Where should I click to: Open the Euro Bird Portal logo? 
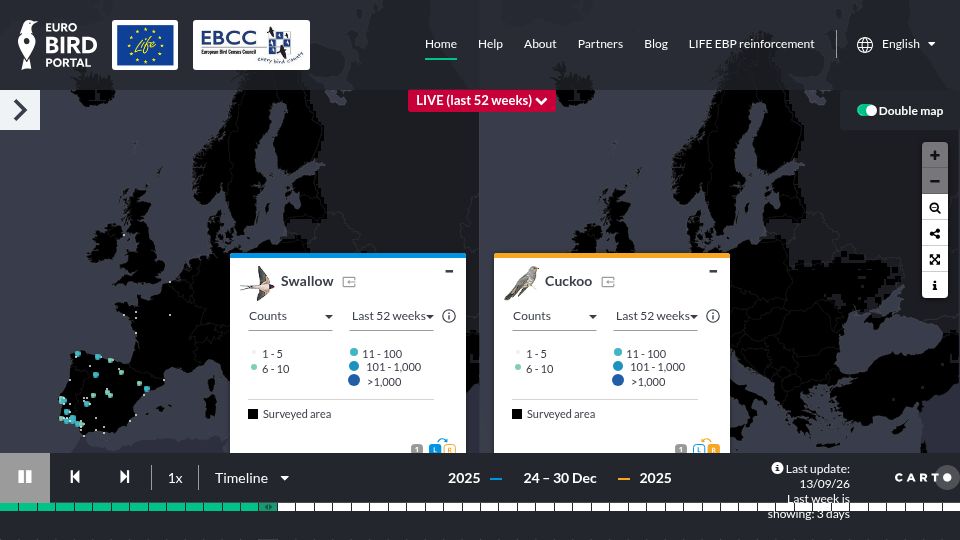57,45
